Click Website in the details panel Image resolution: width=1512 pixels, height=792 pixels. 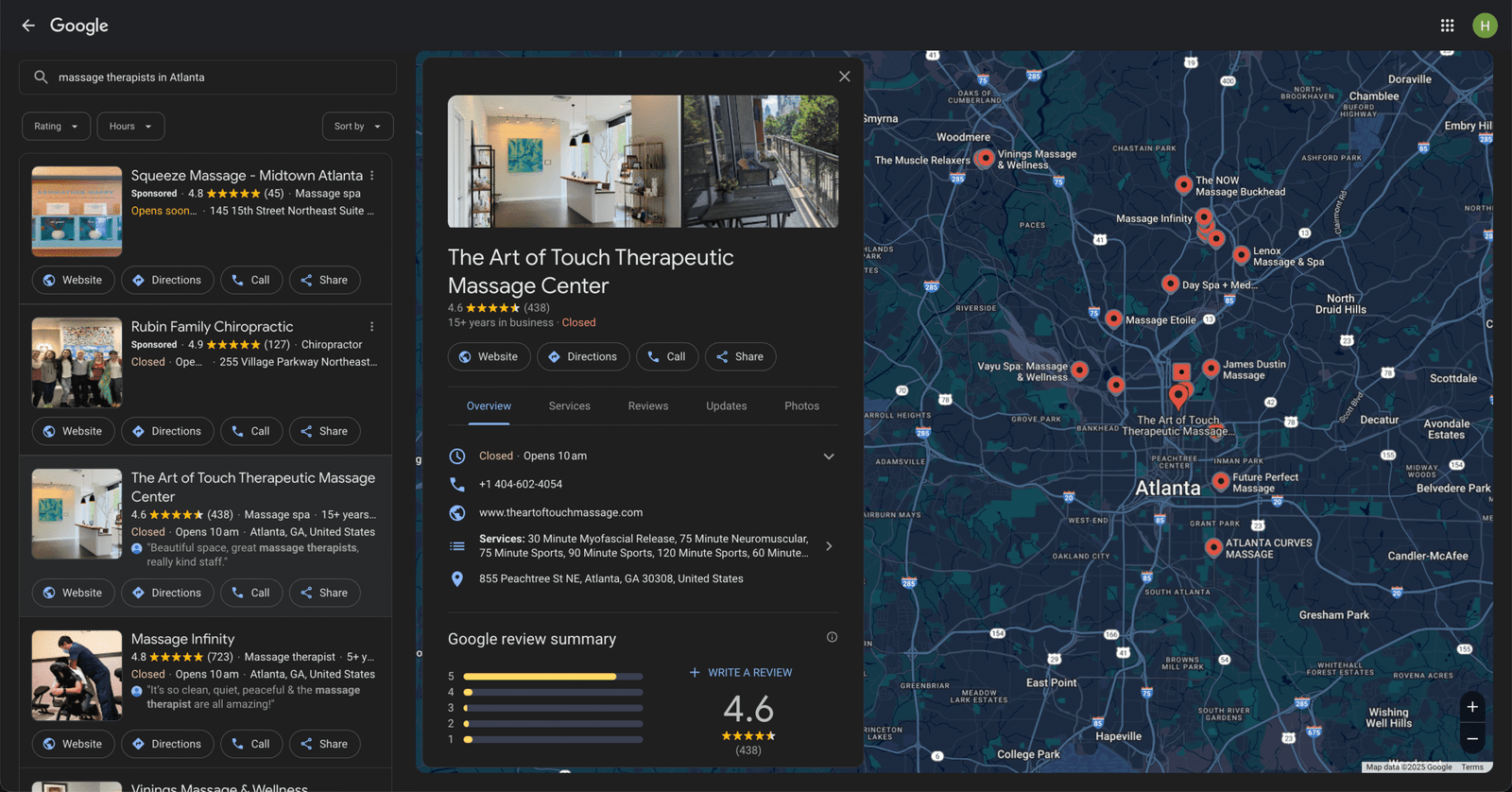(x=489, y=356)
